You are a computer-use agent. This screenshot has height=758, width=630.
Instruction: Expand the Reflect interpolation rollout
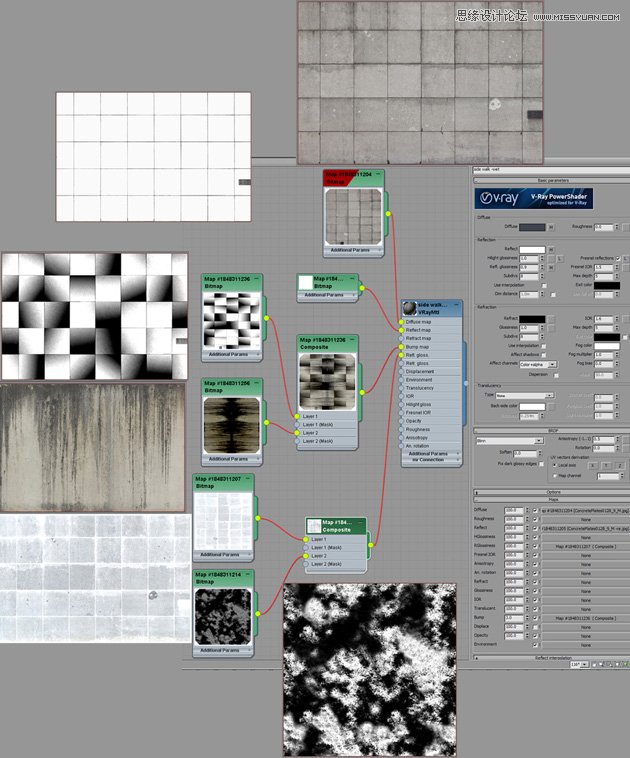tap(551, 658)
